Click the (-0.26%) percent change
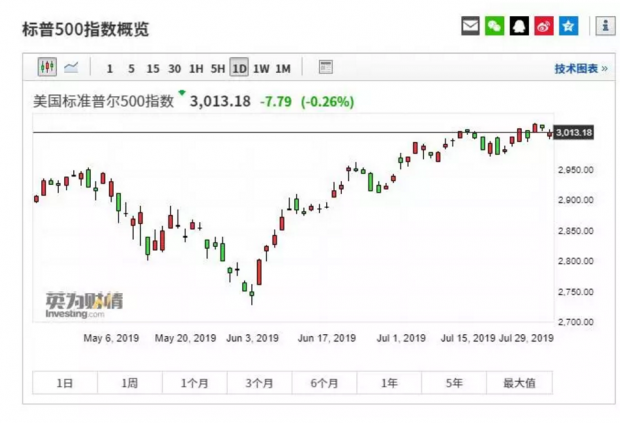The image size is (620, 423). click(327, 102)
